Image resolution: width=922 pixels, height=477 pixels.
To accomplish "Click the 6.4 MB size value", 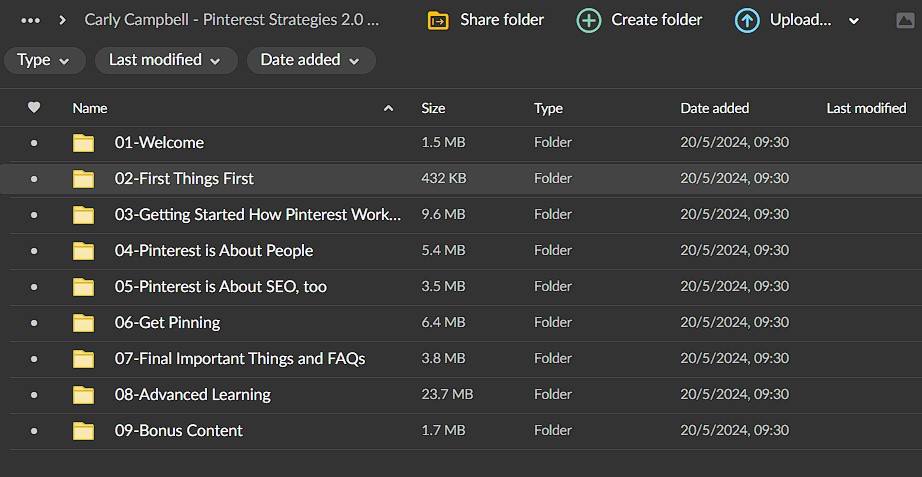I will [x=443, y=322].
